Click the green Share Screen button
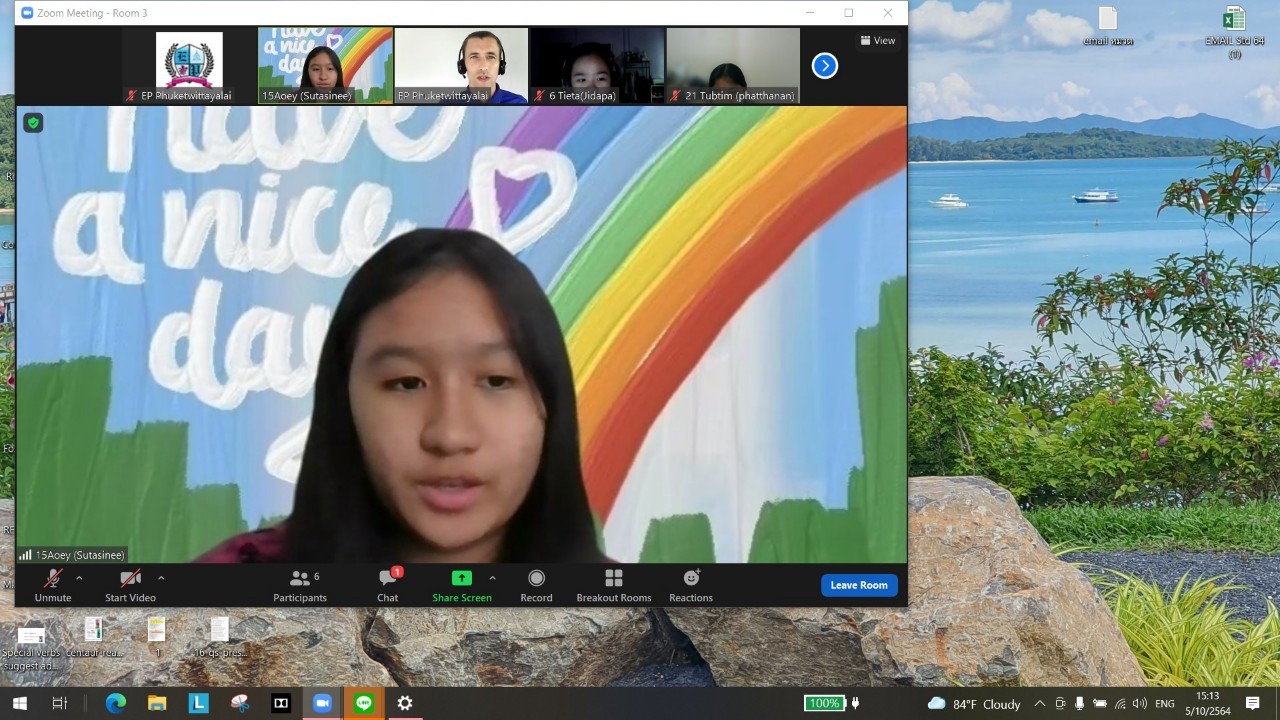This screenshot has width=1280, height=720. 462,585
